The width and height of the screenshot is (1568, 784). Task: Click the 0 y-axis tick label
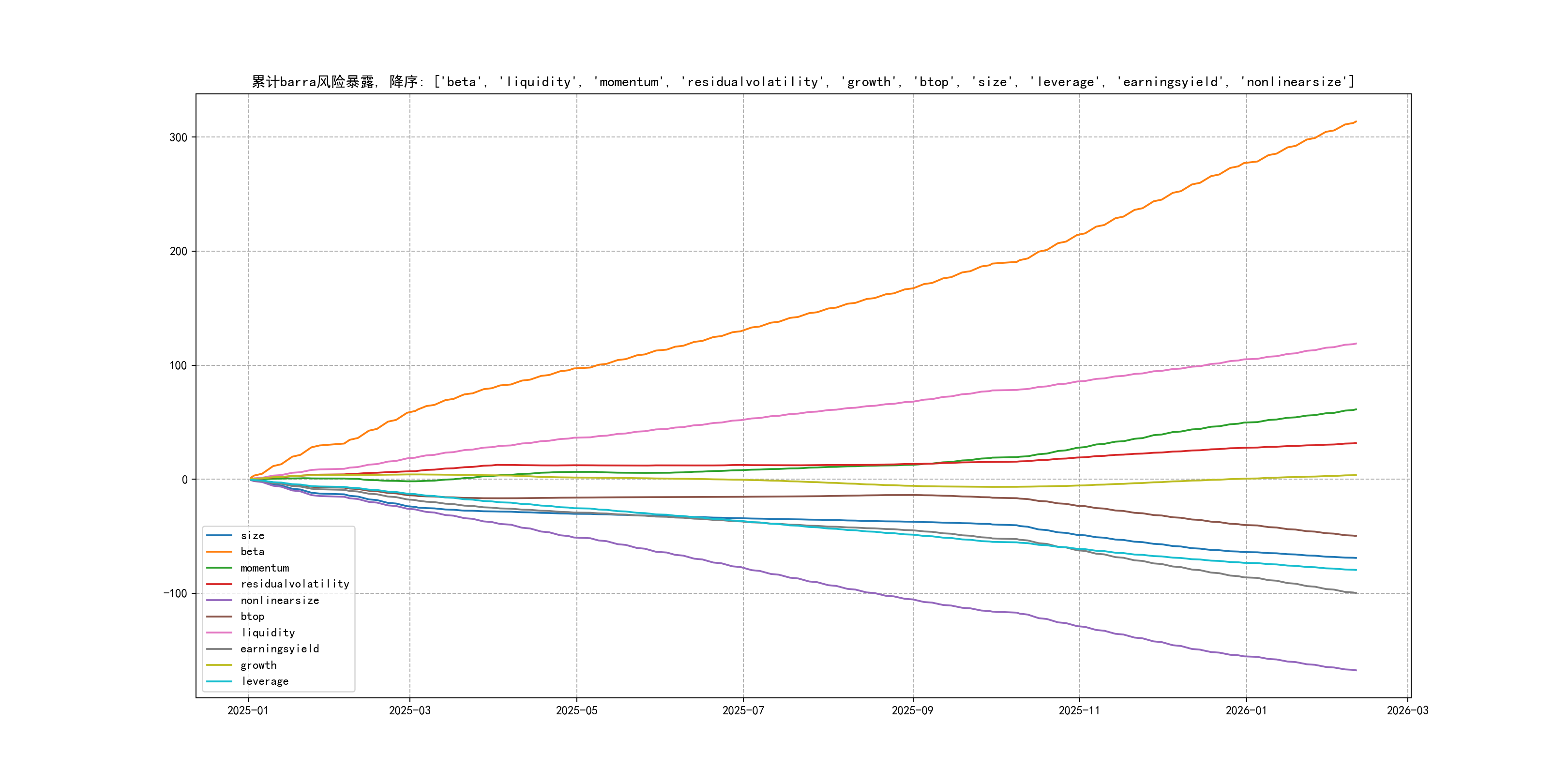[x=184, y=480]
